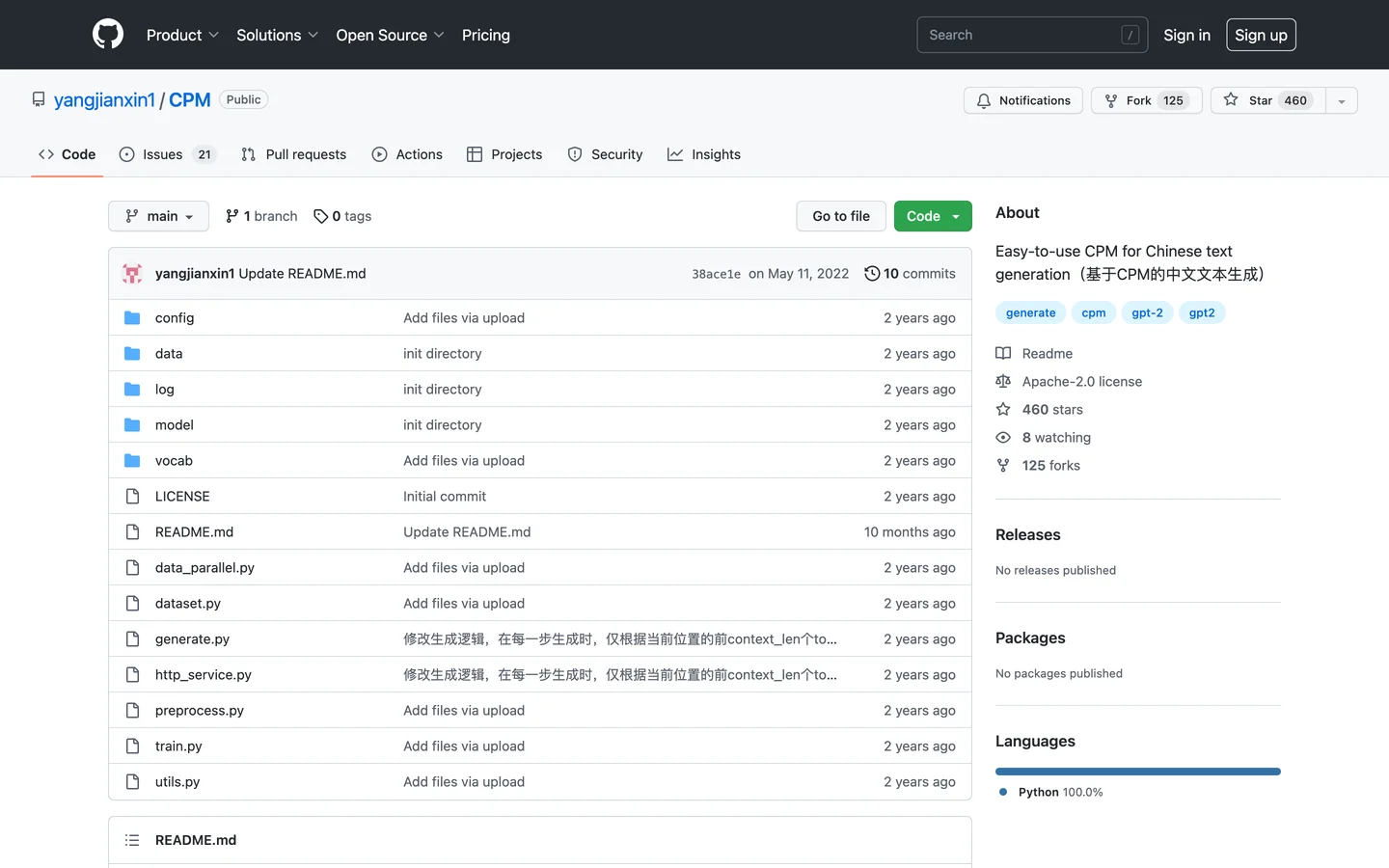Click the Notifications bell icon

984,100
